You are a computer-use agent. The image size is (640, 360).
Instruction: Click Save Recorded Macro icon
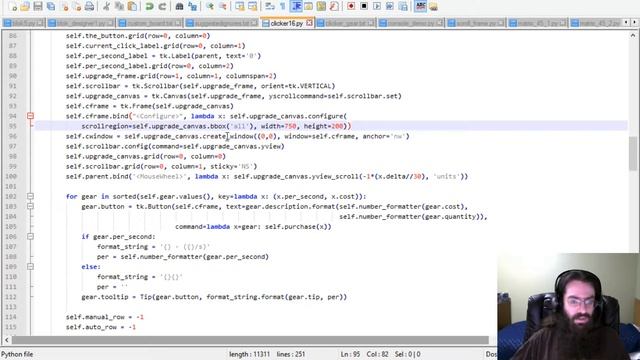[402, 6]
